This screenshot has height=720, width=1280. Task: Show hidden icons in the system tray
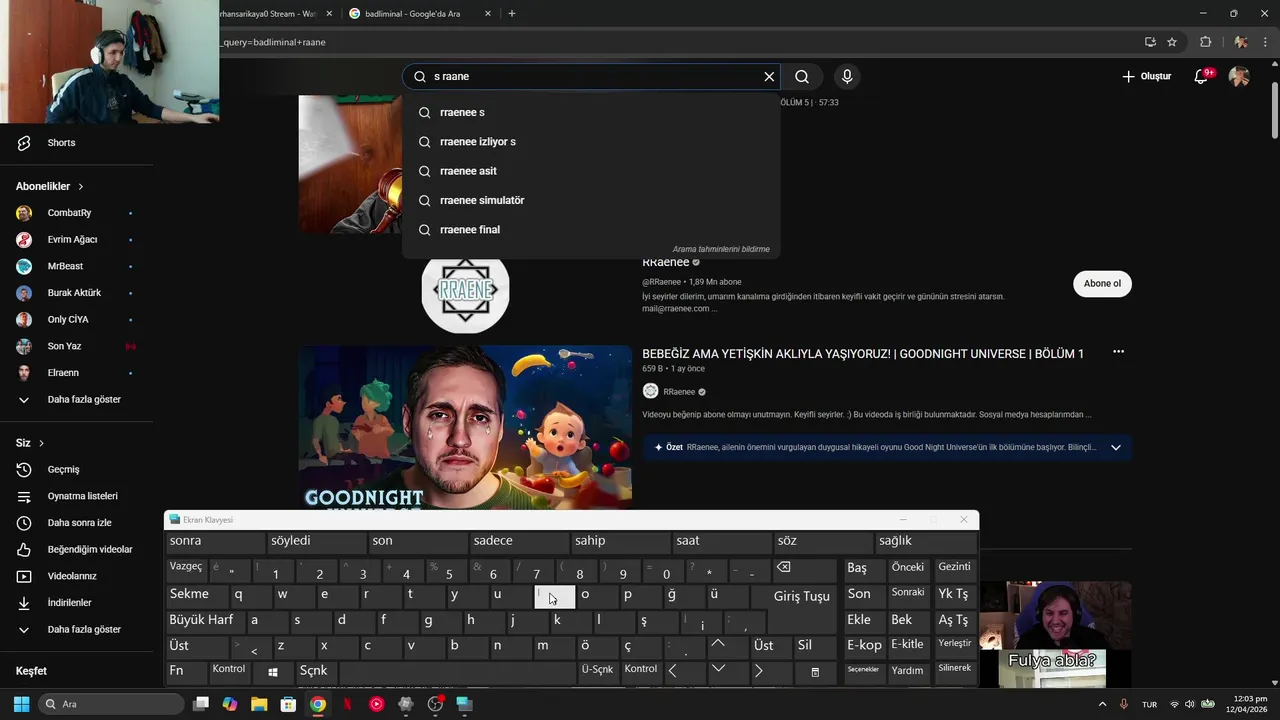tap(1103, 704)
